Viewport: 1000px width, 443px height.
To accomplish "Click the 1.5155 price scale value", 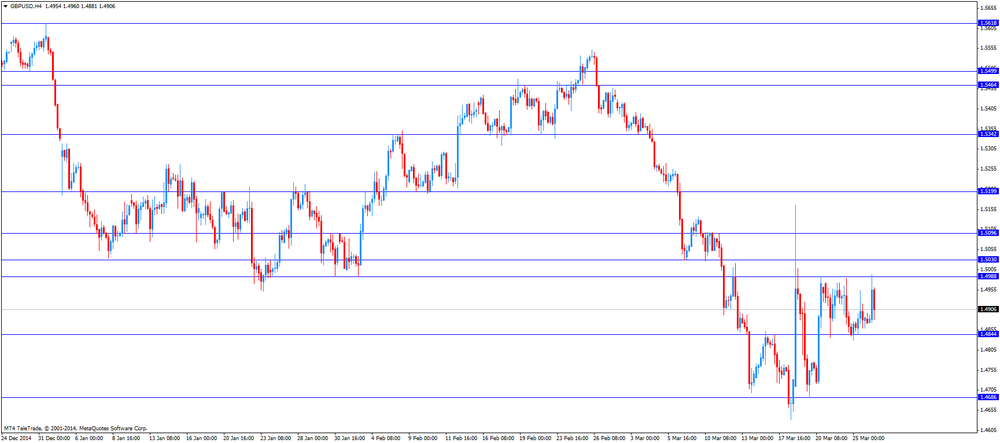I will 987,209.
